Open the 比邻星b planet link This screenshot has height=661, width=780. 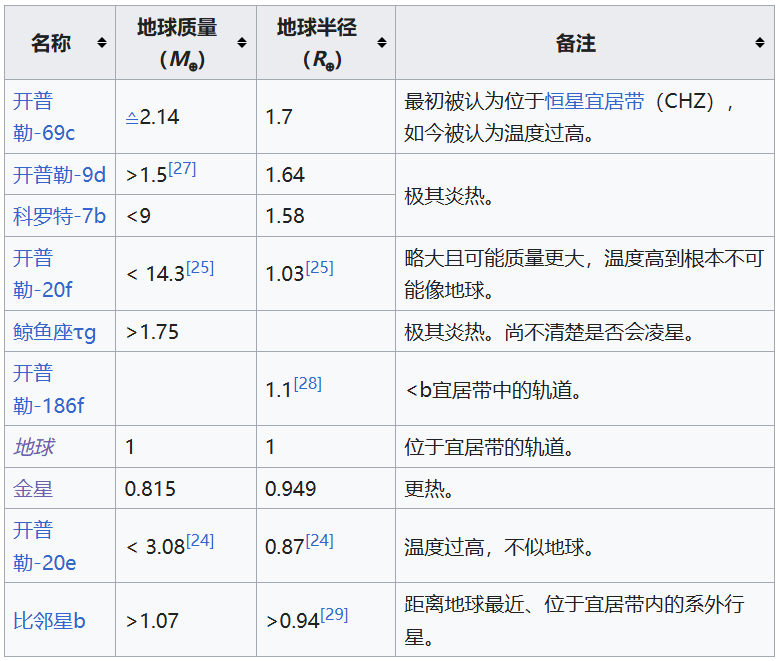tap(49, 621)
